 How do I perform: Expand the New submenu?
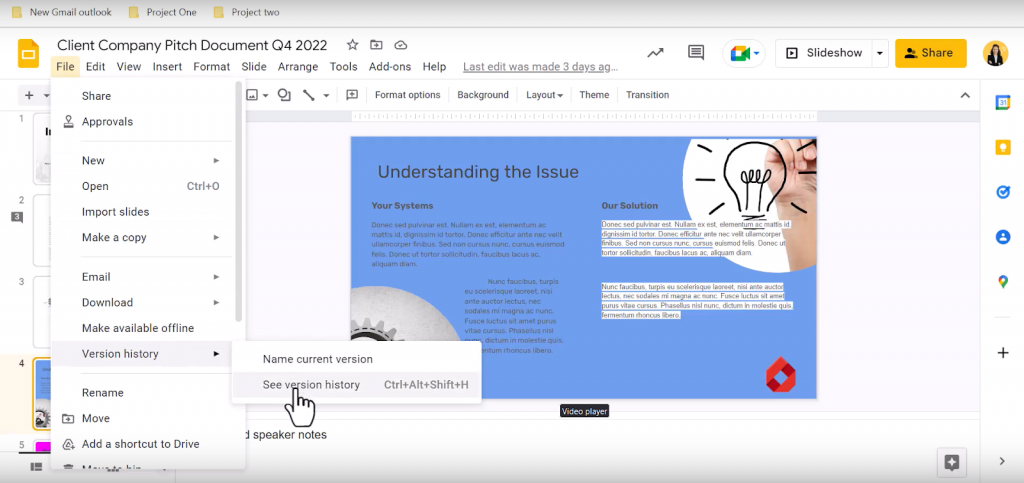(150, 161)
